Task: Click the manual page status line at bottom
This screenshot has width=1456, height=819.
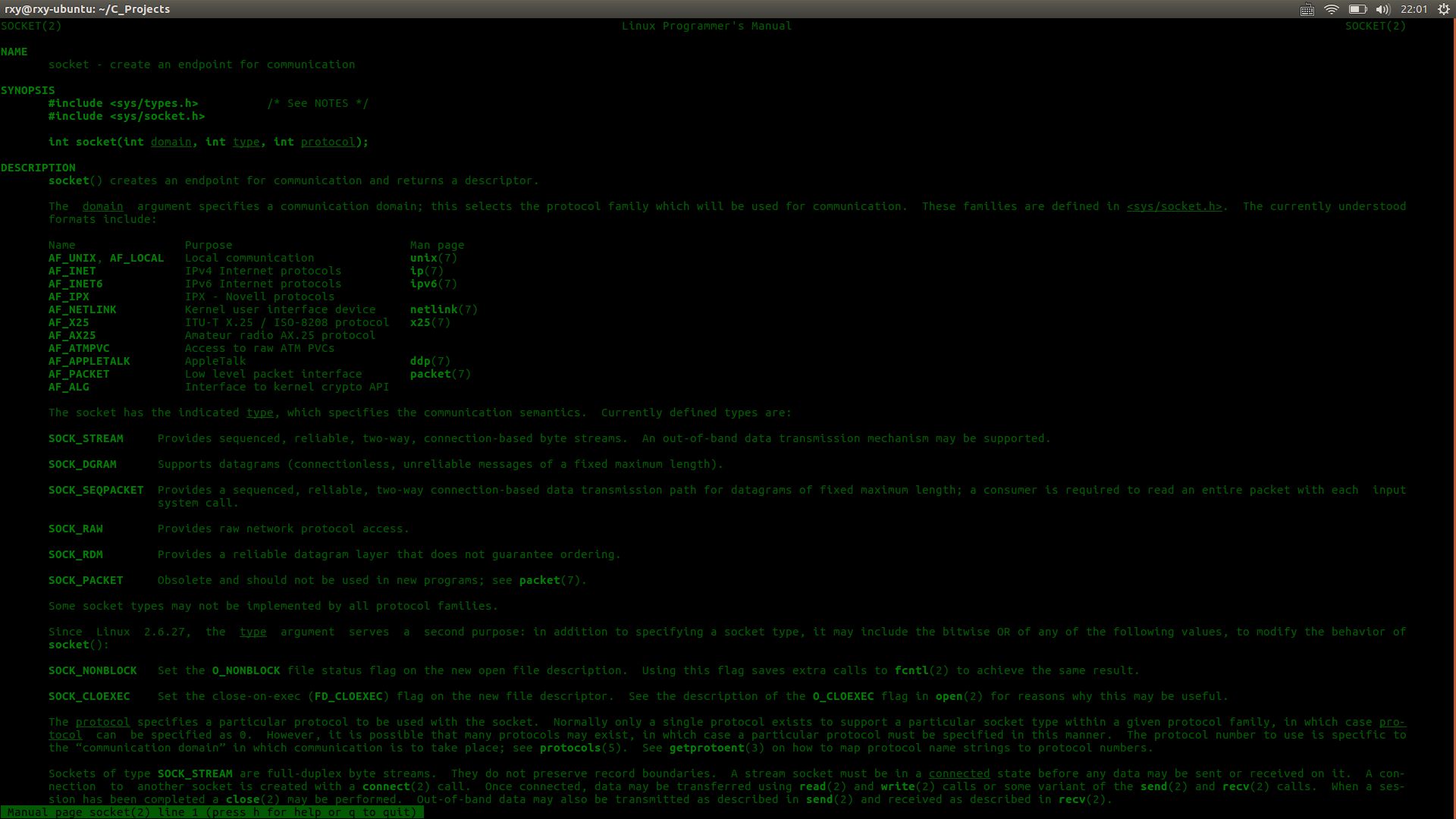Action: point(212,812)
